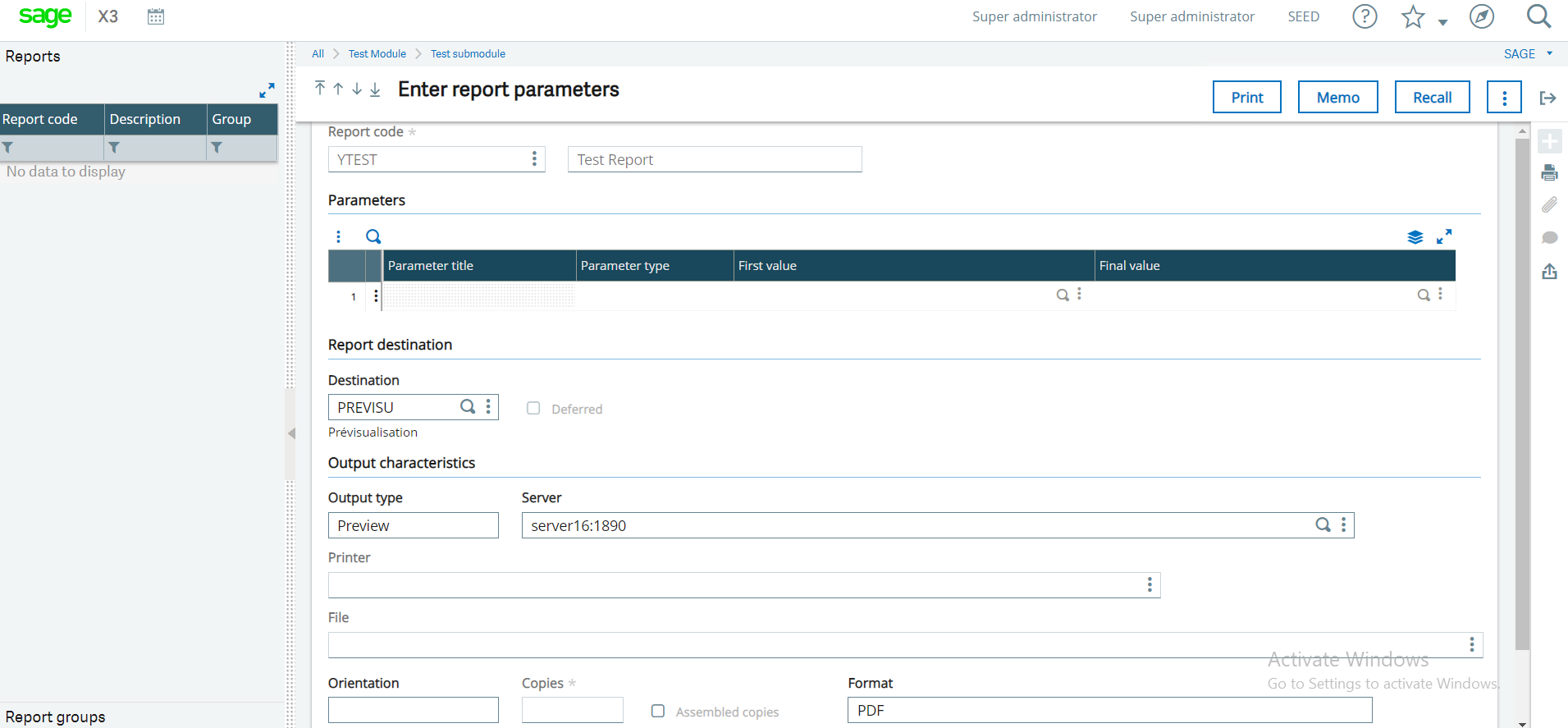Click the attachment paperclip icon
Image resolution: width=1568 pixels, height=728 pixels.
(1549, 204)
